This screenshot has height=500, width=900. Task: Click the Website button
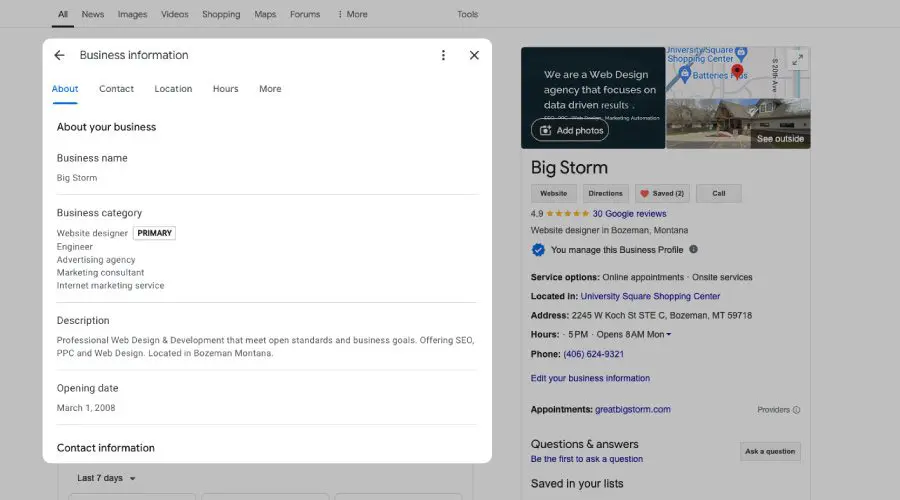[553, 193]
